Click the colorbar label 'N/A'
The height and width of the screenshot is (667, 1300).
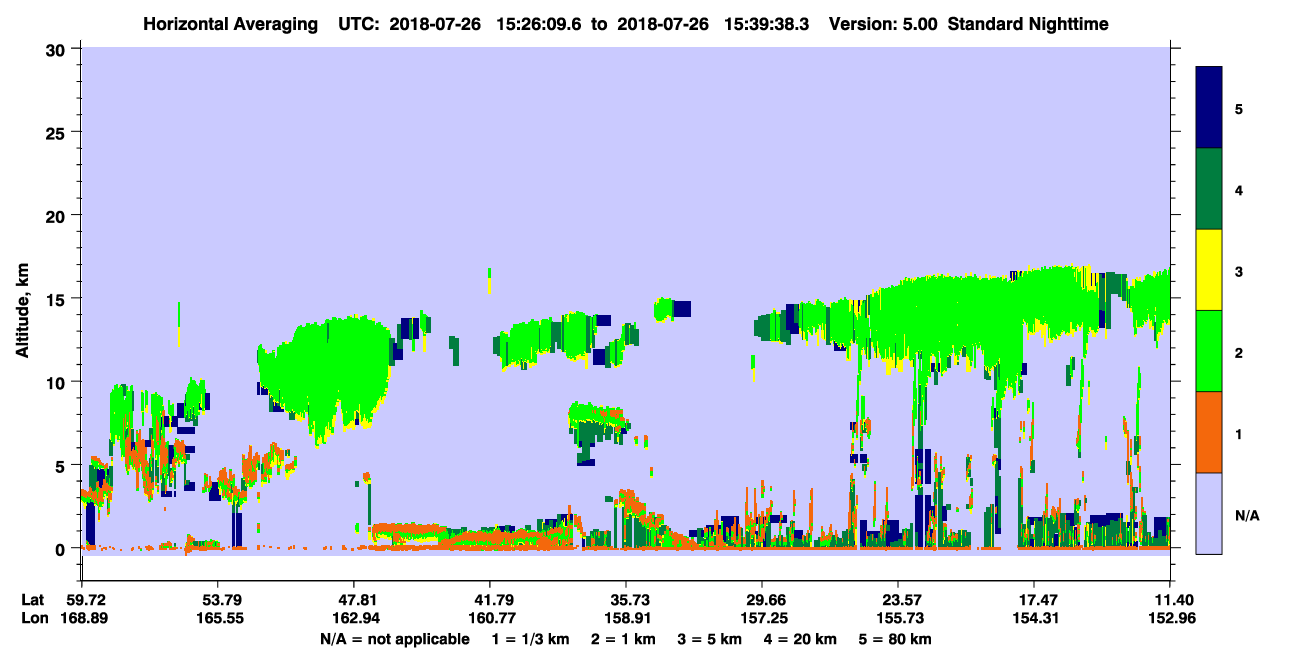[x=1246, y=515]
